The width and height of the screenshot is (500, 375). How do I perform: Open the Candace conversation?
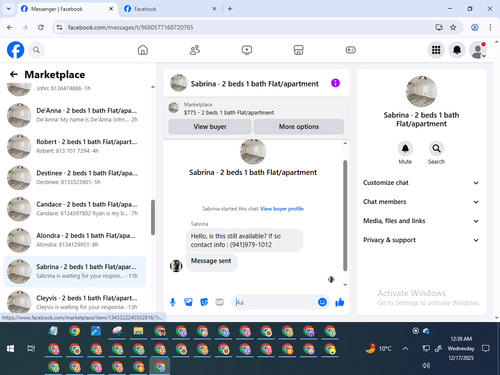tap(75, 209)
